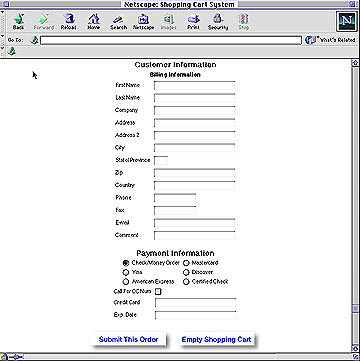This screenshot has width=360, height=361.
Task: Click the Address 2 field
Action: [x=195, y=135]
